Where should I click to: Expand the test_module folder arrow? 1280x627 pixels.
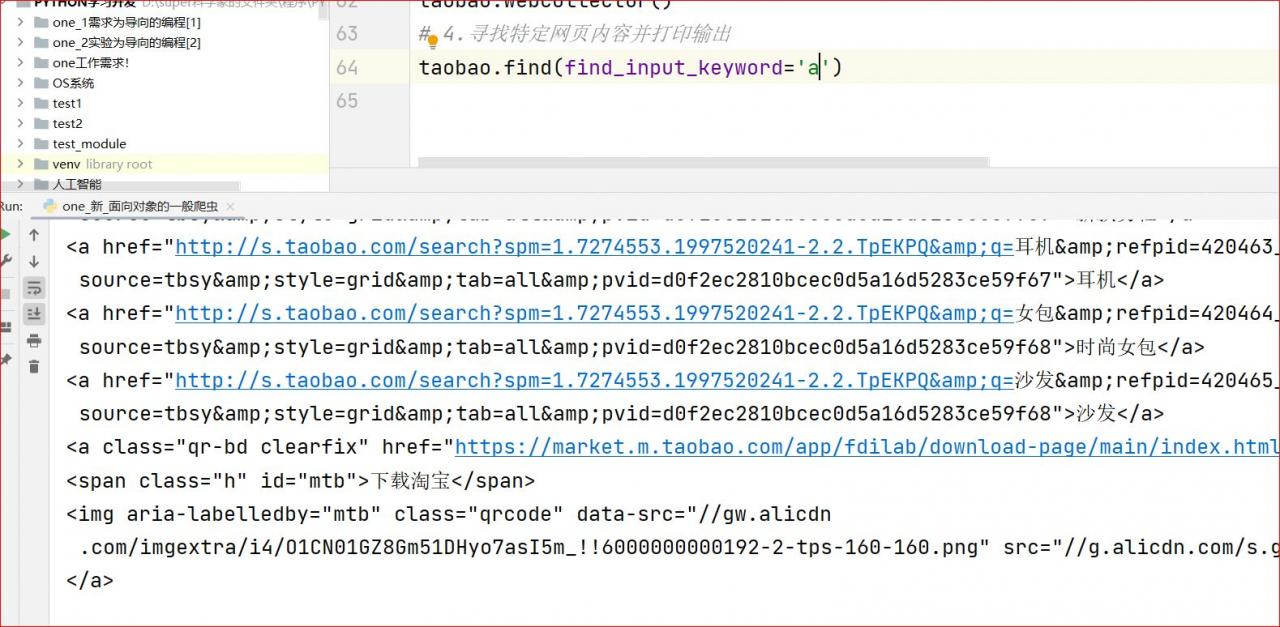(20, 144)
